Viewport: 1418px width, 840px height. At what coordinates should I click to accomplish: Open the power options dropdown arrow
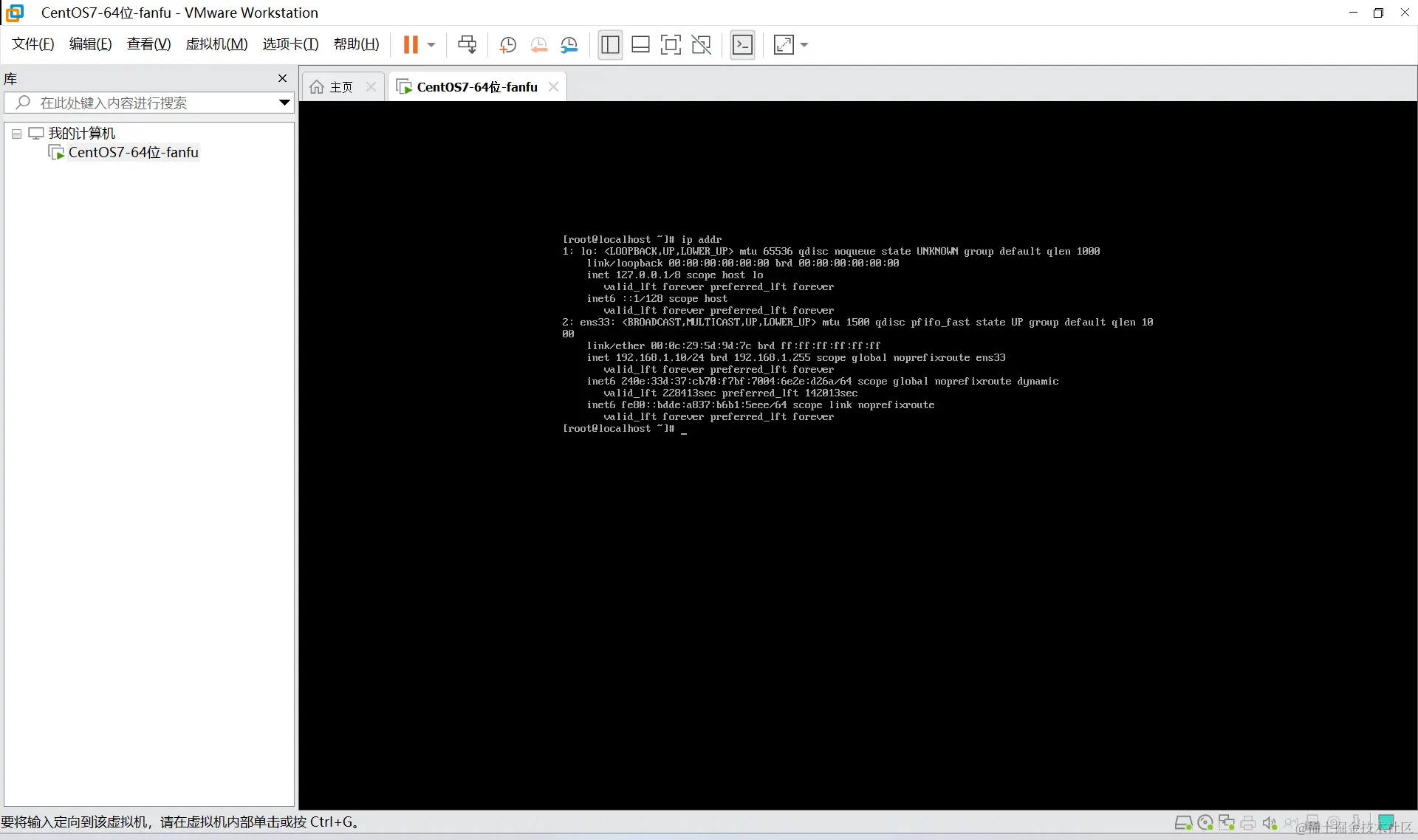(431, 45)
